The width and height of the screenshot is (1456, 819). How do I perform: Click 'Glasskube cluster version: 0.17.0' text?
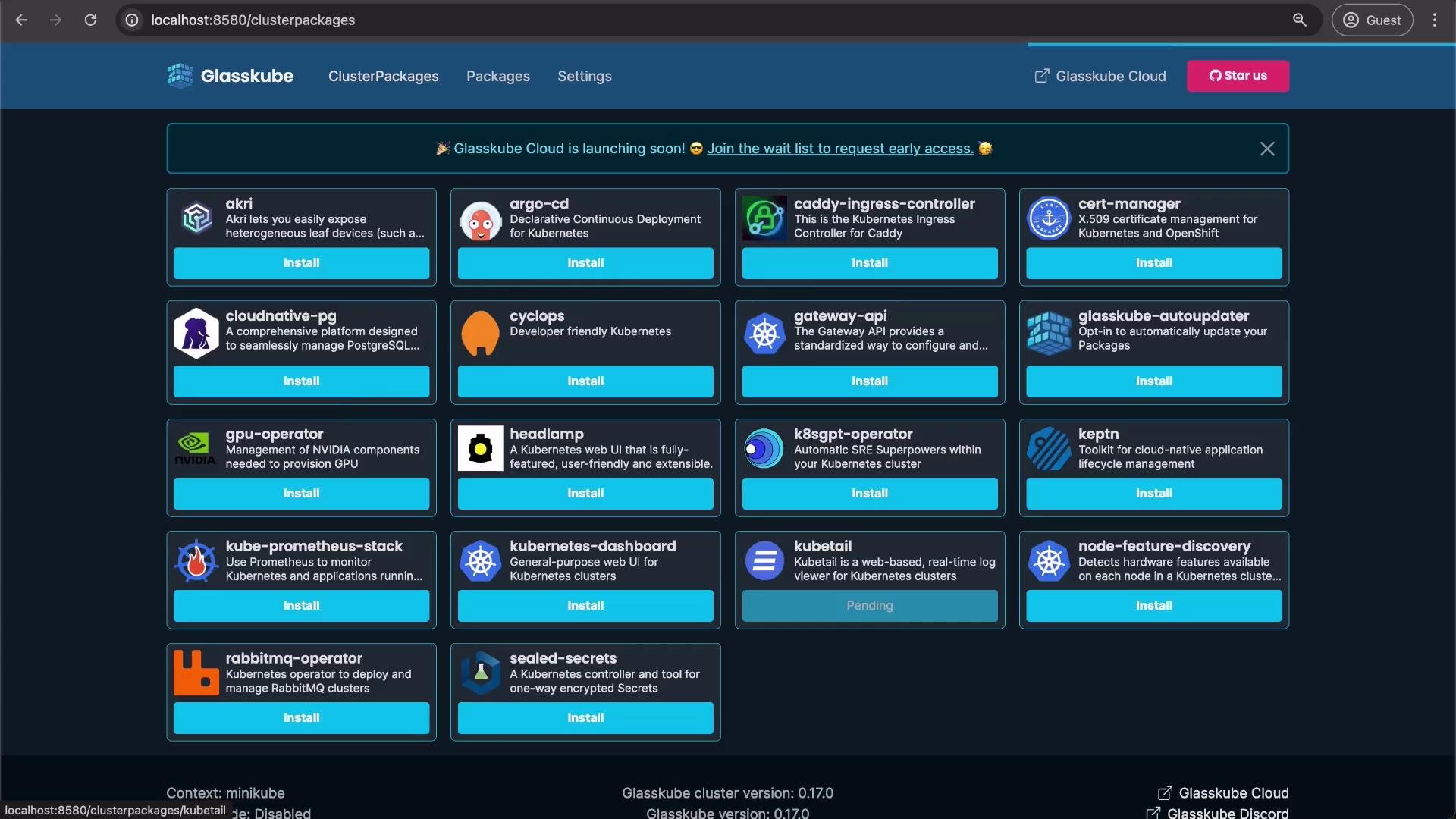(727, 793)
